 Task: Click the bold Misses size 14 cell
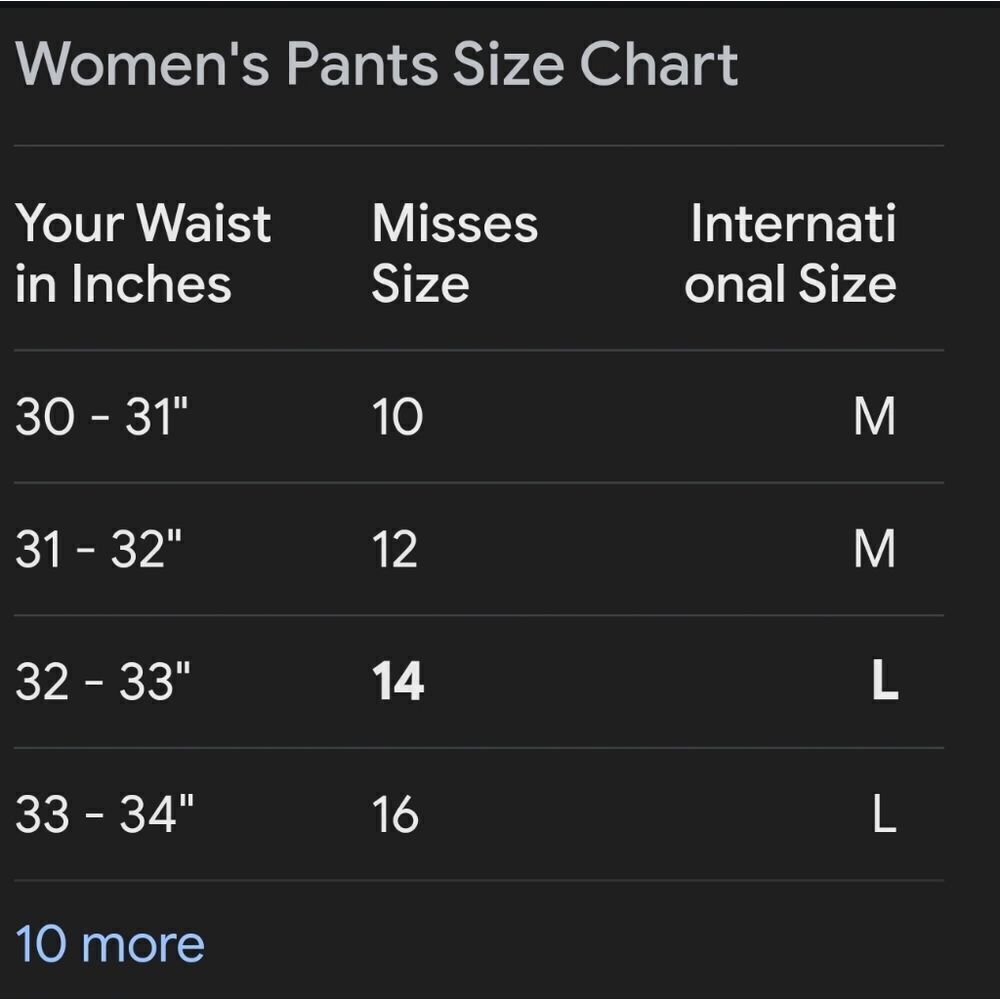pos(398,682)
